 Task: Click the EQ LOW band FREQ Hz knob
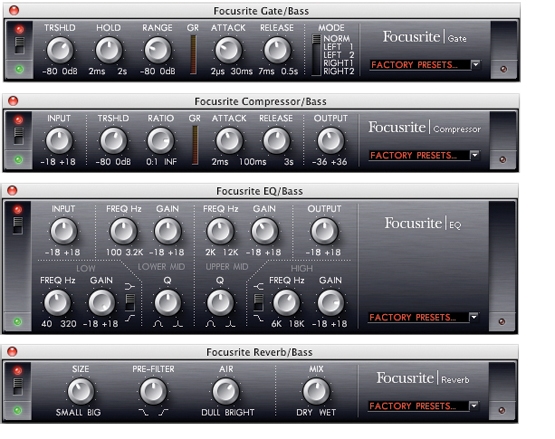57,303
